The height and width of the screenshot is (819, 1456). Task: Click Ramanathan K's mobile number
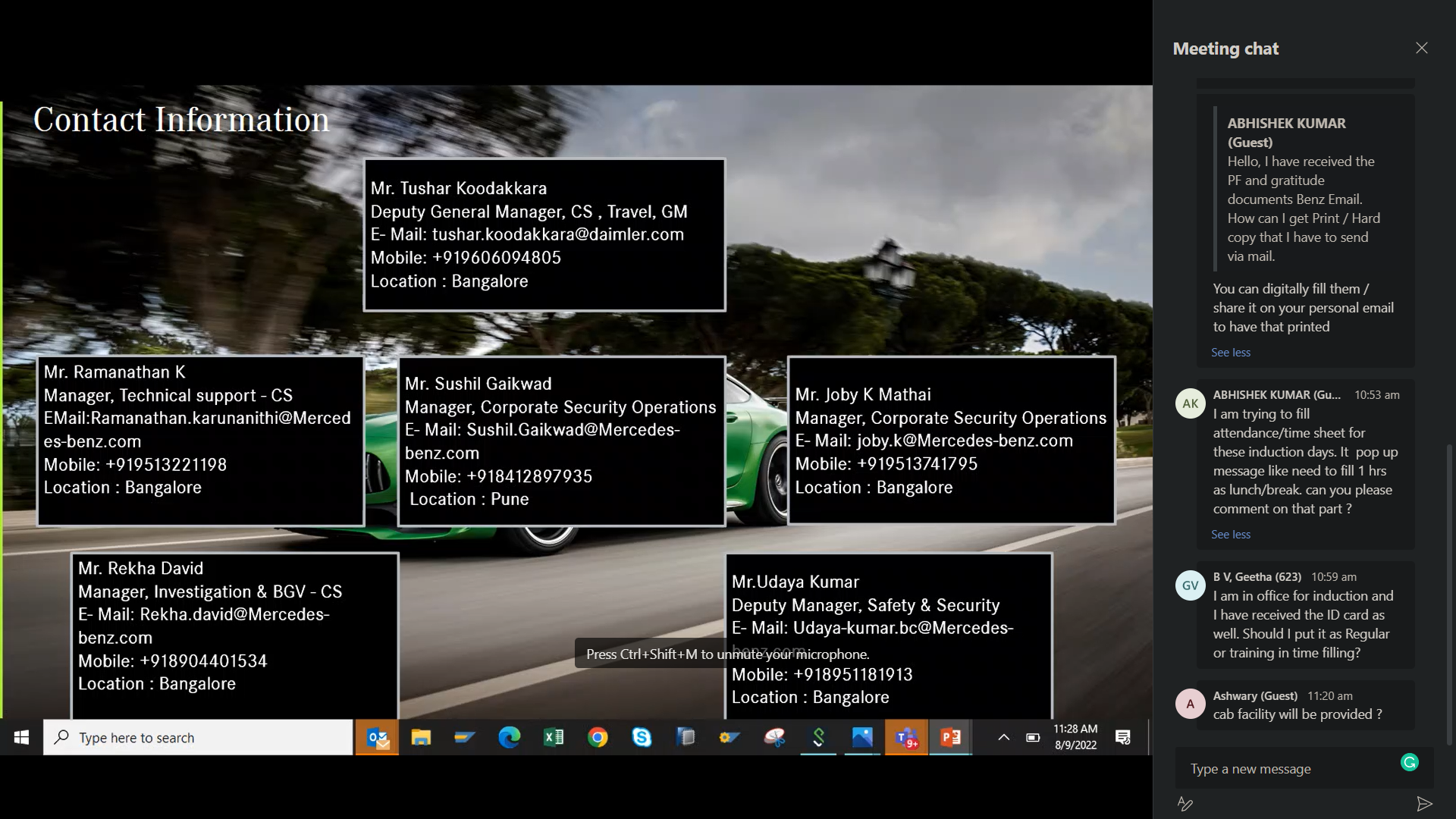click(x=166, y=465)
